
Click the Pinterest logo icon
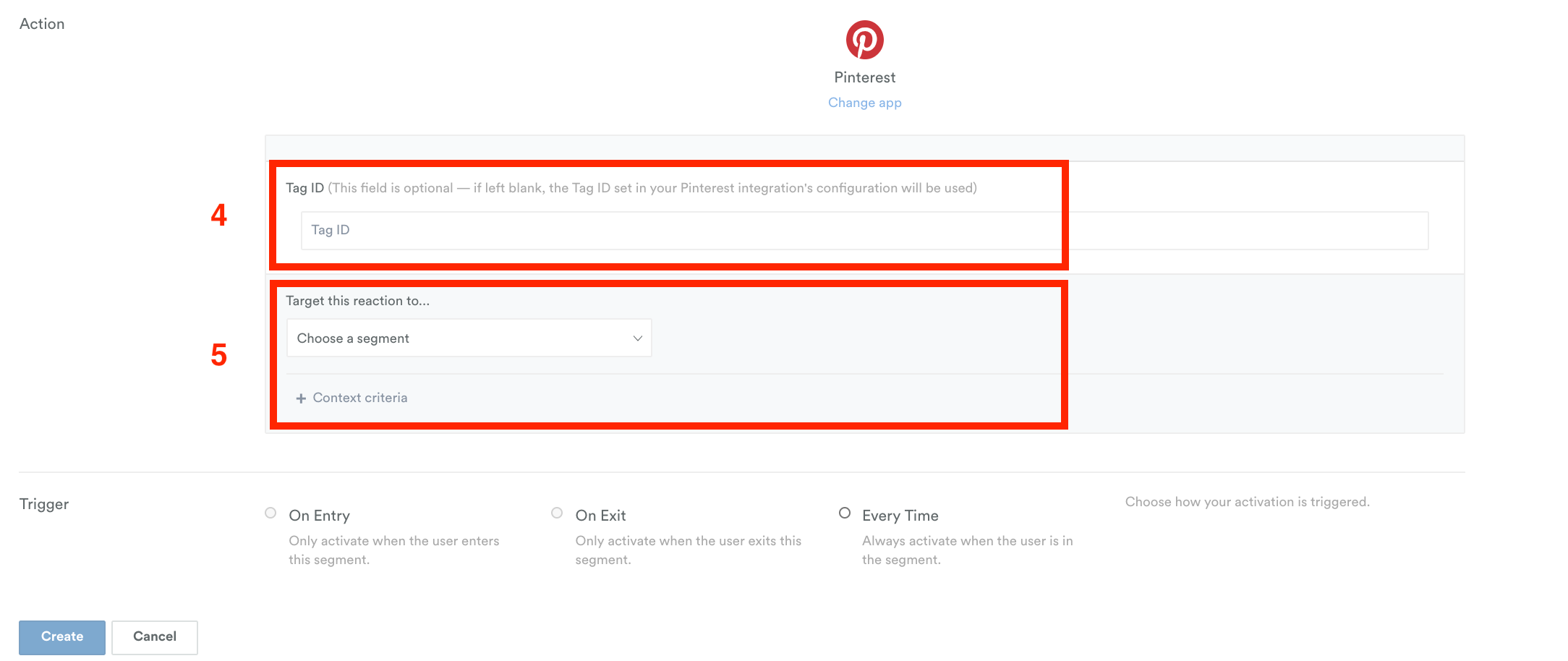(x=864, y=40)
